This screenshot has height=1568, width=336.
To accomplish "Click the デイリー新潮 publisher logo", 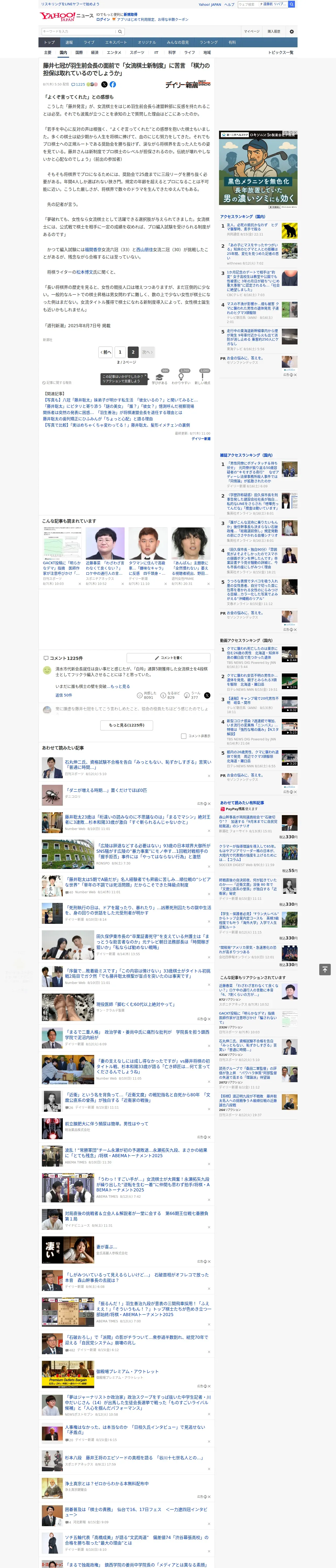I will (188, 85).
